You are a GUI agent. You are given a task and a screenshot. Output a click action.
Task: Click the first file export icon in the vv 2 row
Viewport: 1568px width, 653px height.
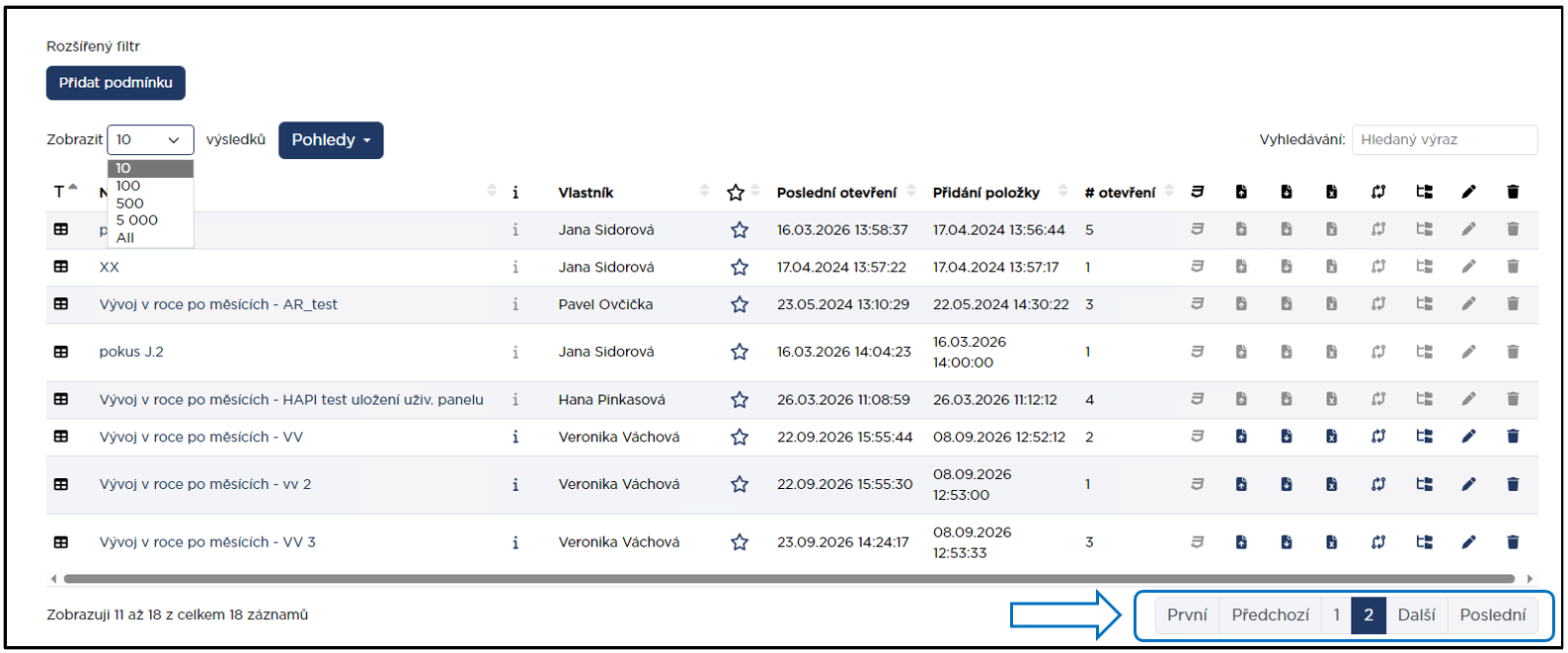click(1241, 484)
